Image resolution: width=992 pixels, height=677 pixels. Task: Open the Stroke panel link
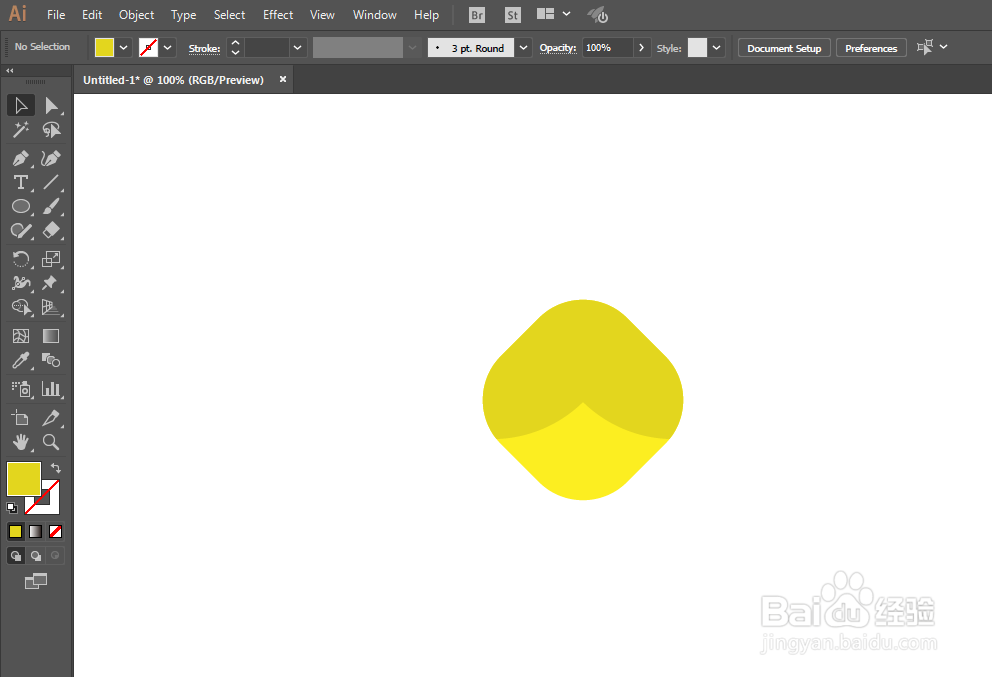coord(204,48)
